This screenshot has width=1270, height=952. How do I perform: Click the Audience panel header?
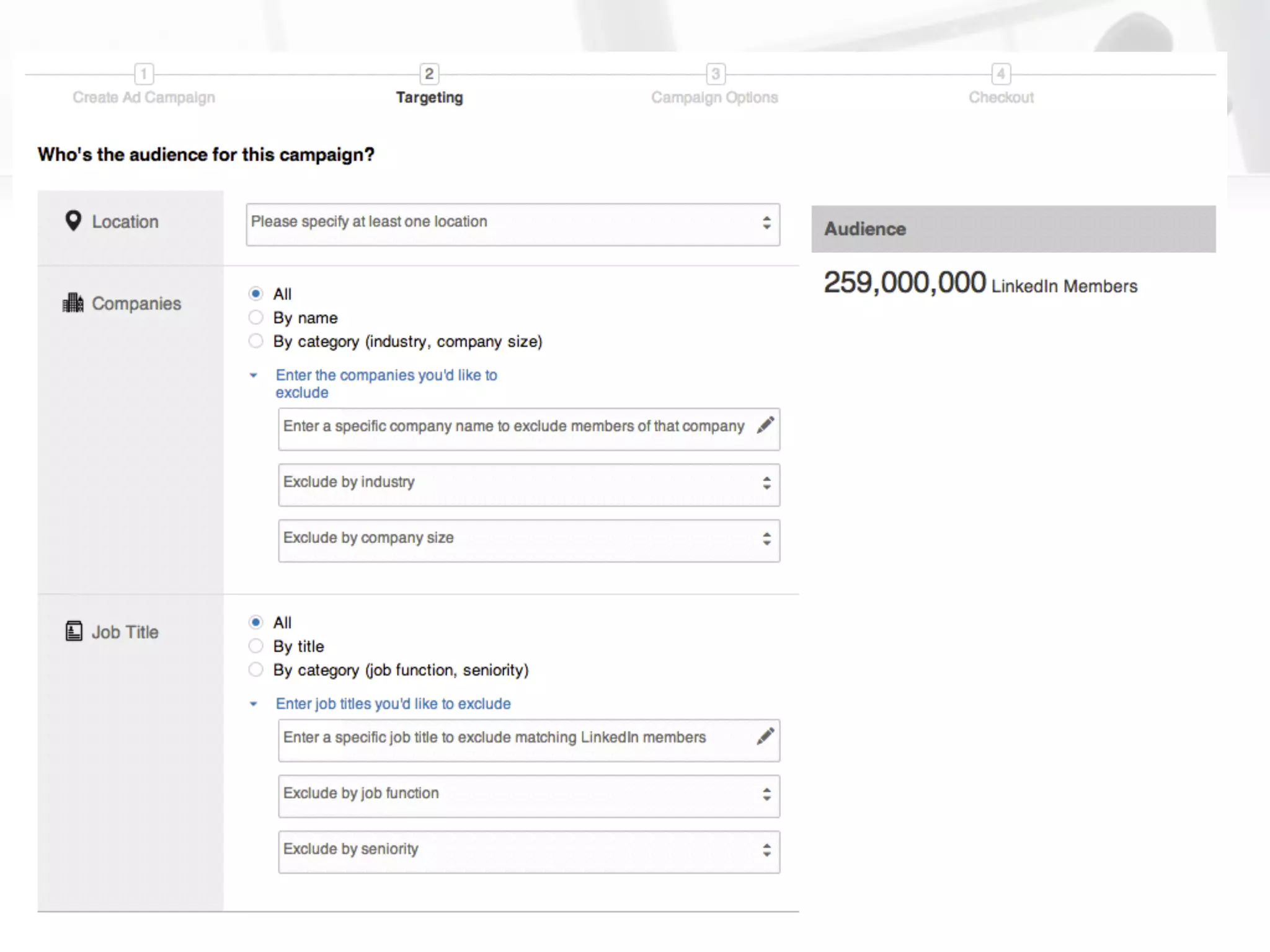[x=1013, y=229]
